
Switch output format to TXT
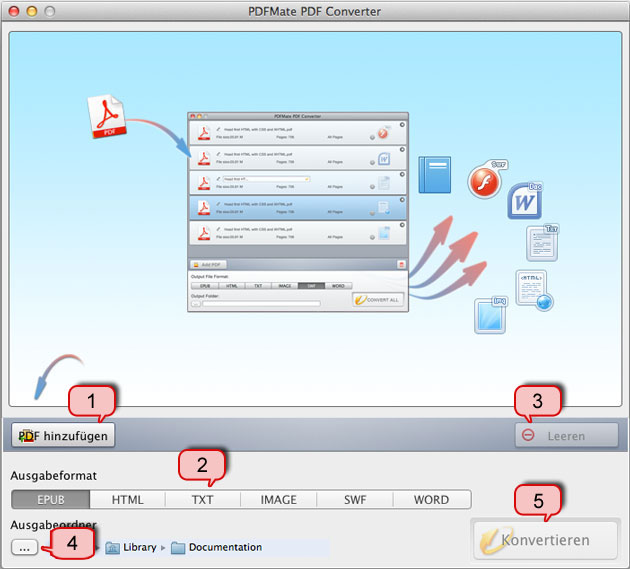pyautogui.click(x=202, y=499)
